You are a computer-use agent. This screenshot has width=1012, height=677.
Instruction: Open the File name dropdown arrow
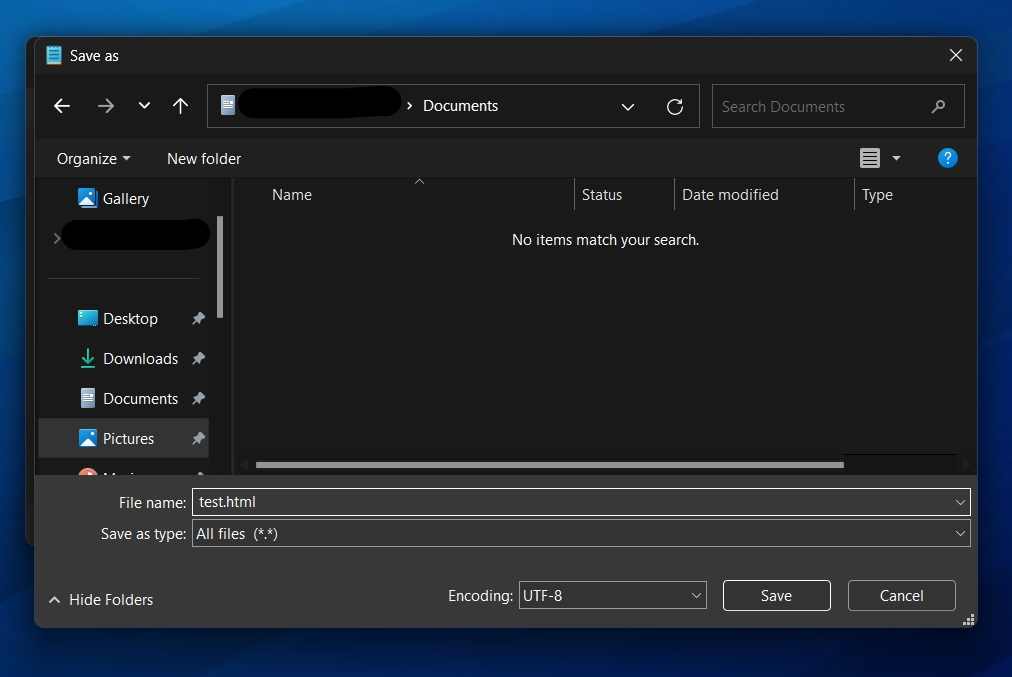point(960,502)
